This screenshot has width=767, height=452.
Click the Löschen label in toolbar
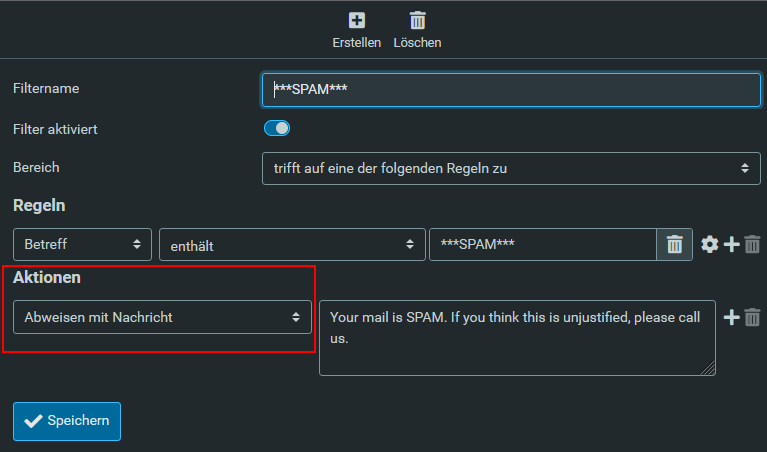pos(417,43)
